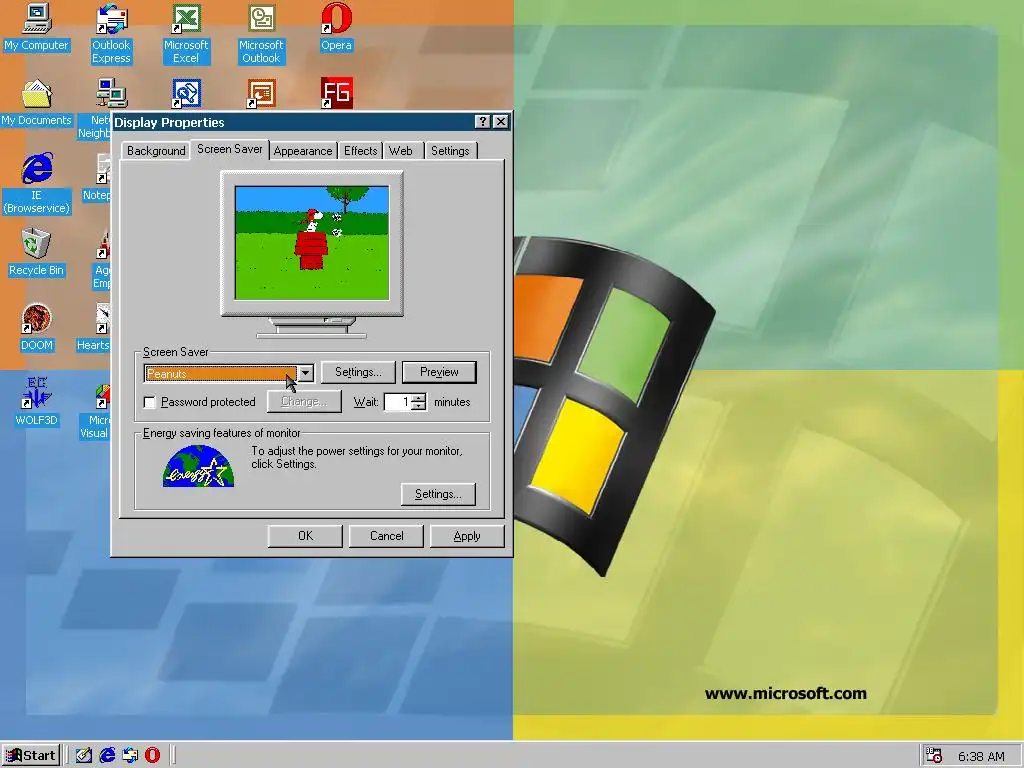This screenshot has height=768, width=1024.
Task: Open the Start menu
Action: (31, 756)
